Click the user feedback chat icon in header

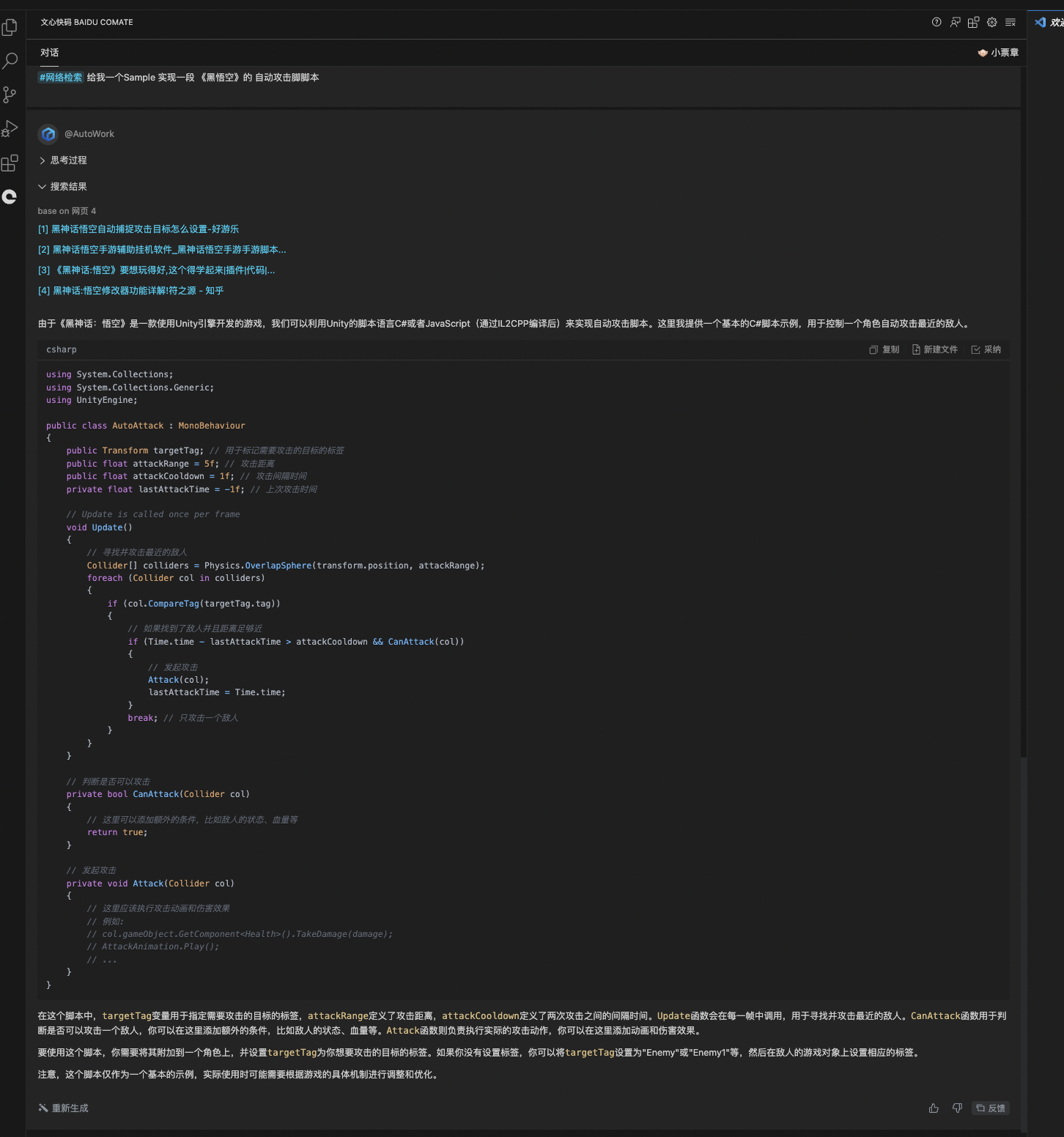point(955,22)
